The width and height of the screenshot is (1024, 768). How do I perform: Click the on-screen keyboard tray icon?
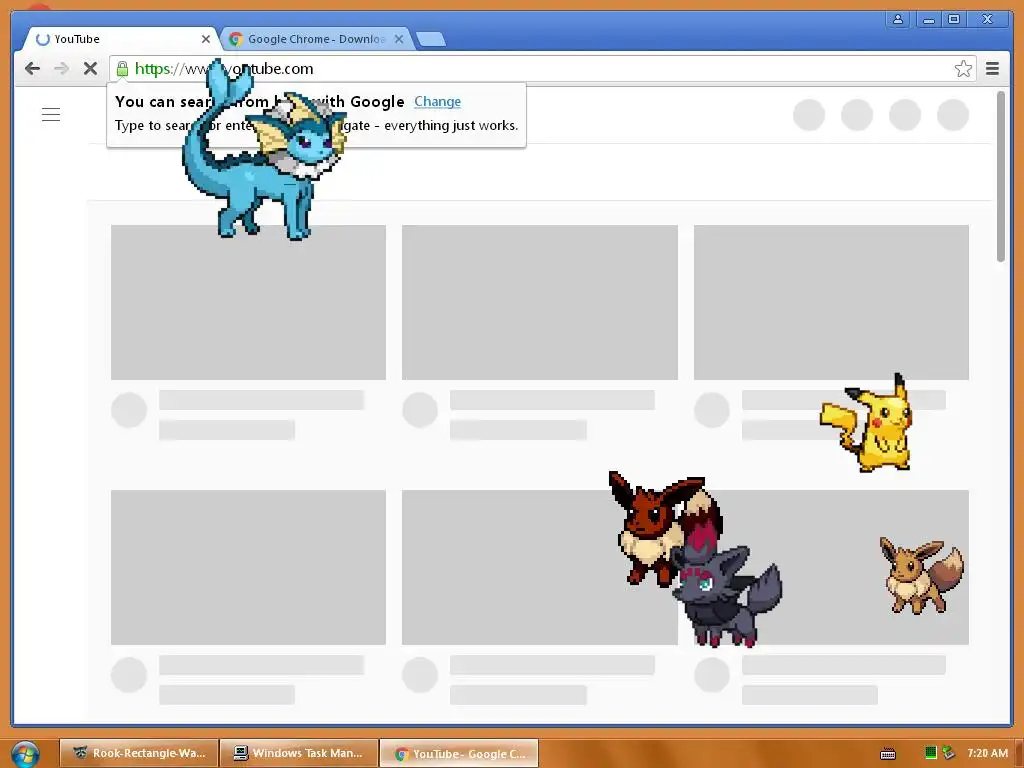(x=888, y=754)
